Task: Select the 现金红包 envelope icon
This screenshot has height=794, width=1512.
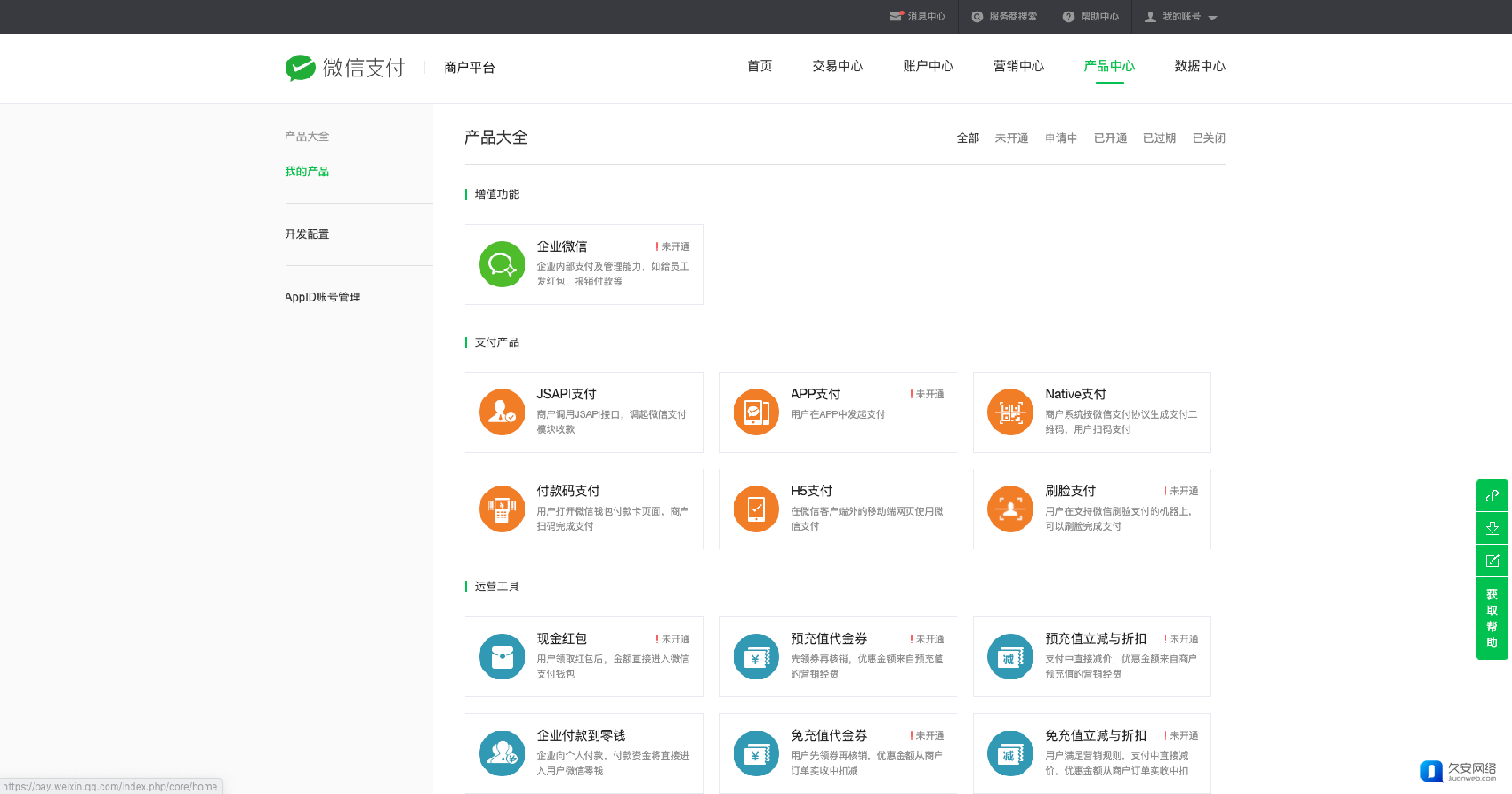Action: (x=502, y=656)
